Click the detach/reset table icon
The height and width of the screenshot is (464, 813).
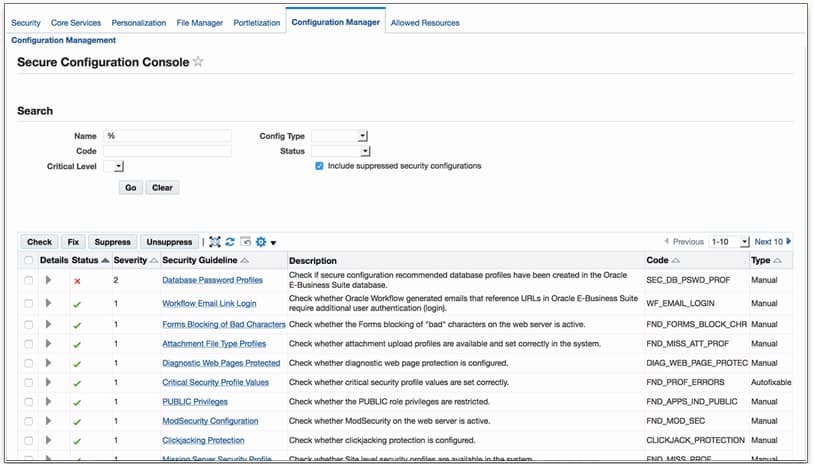(x=245, y=242)
